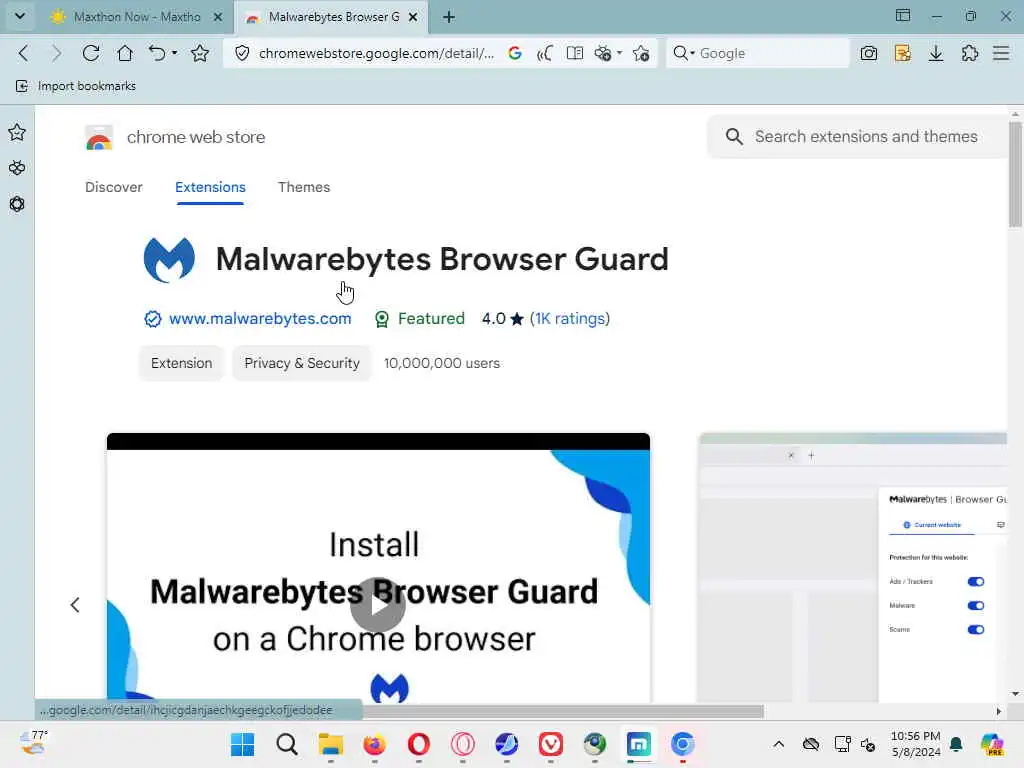The image size is (1024, 768).
Task: Open the extensions puzzle icon
Action: tap(970, 53)
